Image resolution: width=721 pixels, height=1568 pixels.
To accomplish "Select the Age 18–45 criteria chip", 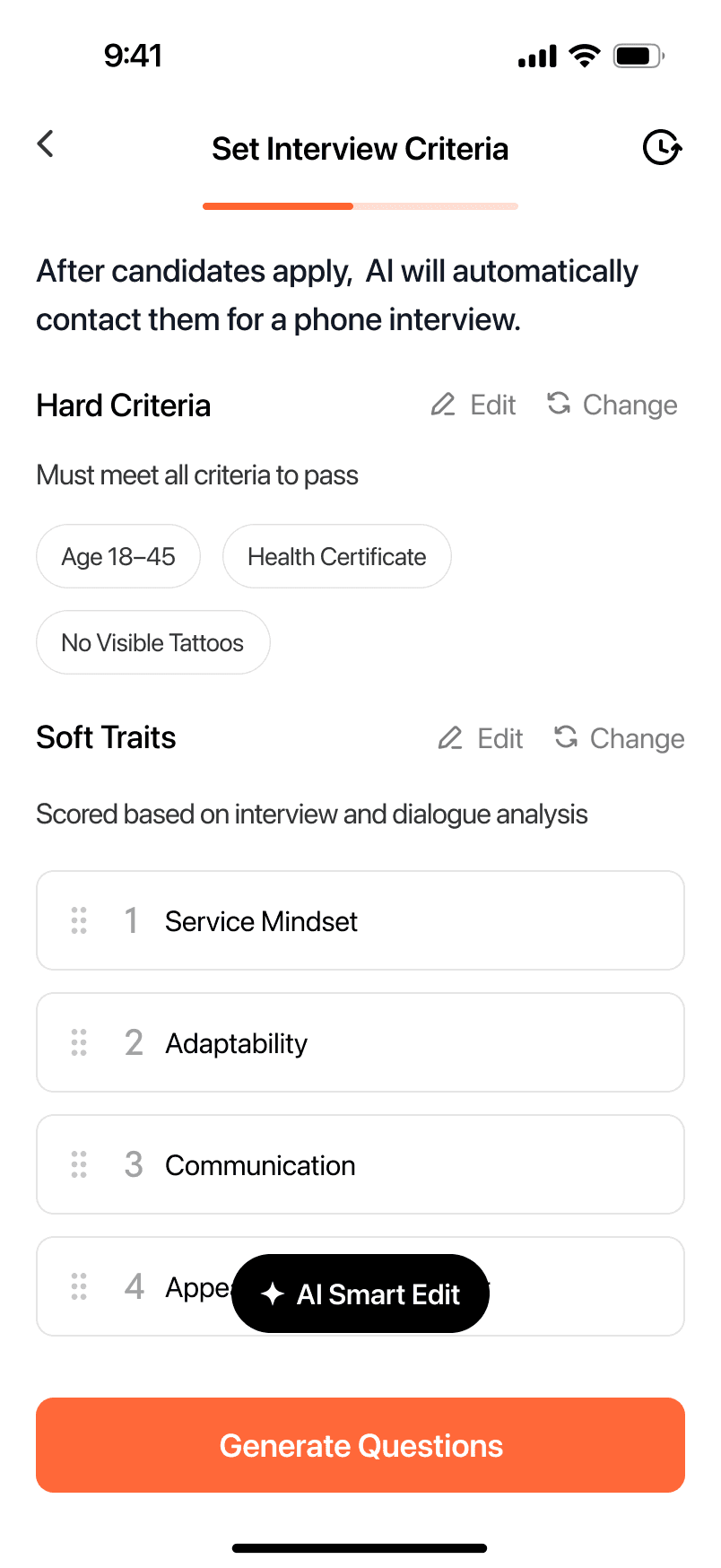I will (x=118, y=557).
